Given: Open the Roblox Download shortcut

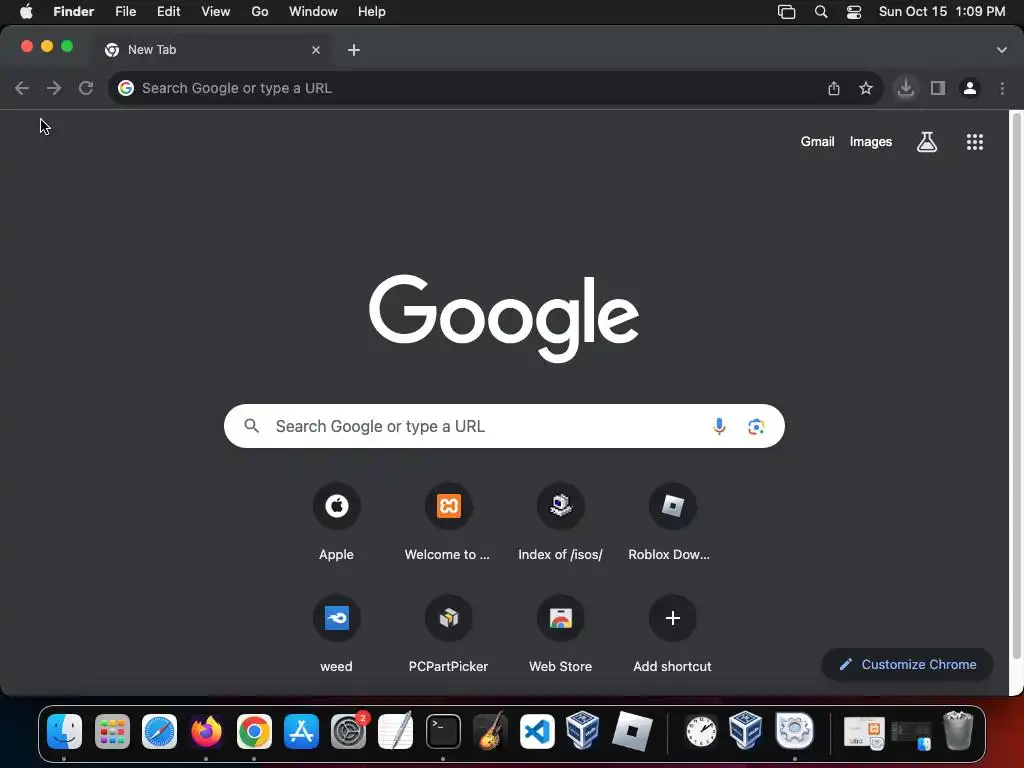Looking at the screenshot, I should click(672, 522).
